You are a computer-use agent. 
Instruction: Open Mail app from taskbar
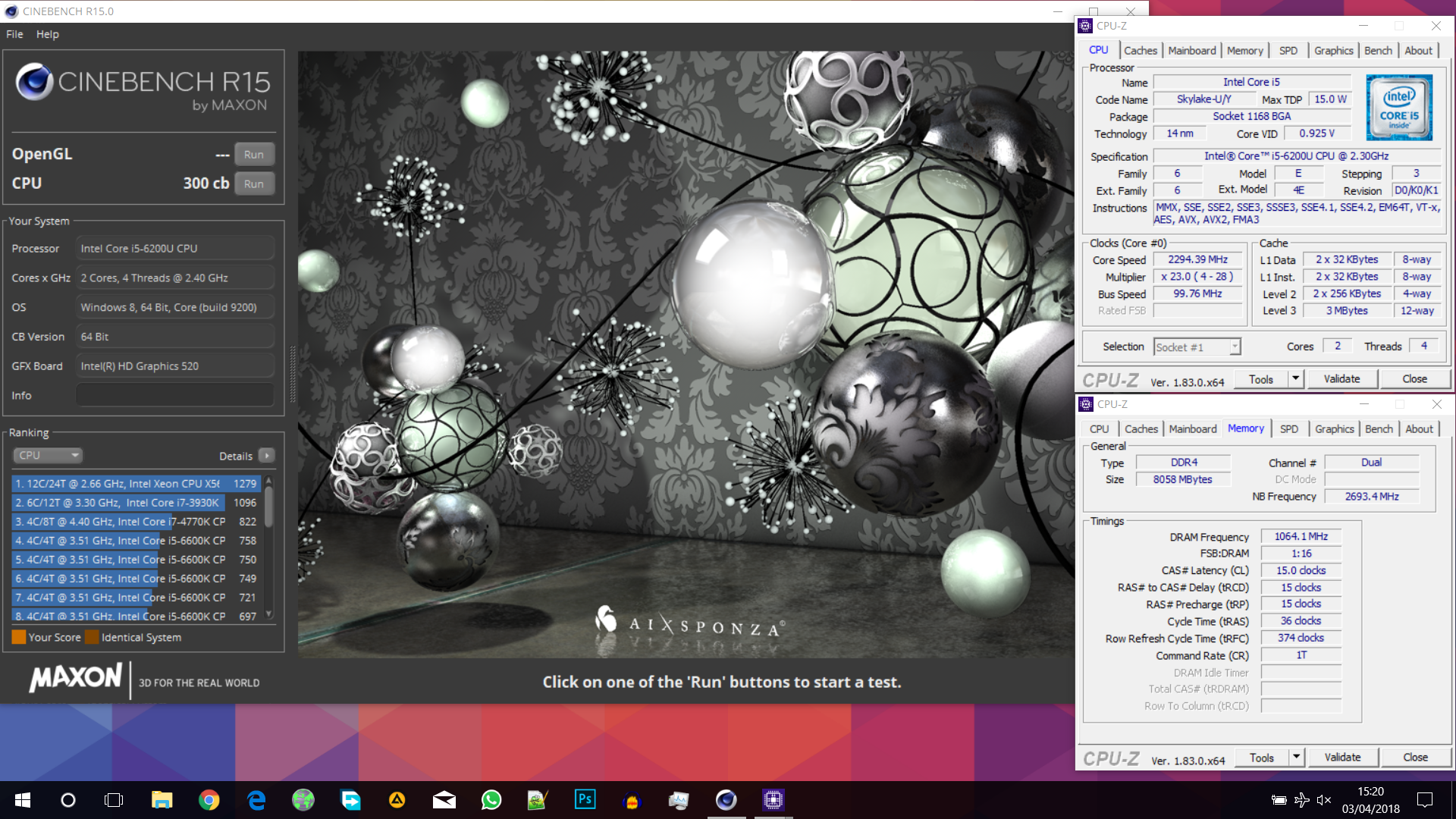point(444,800)
